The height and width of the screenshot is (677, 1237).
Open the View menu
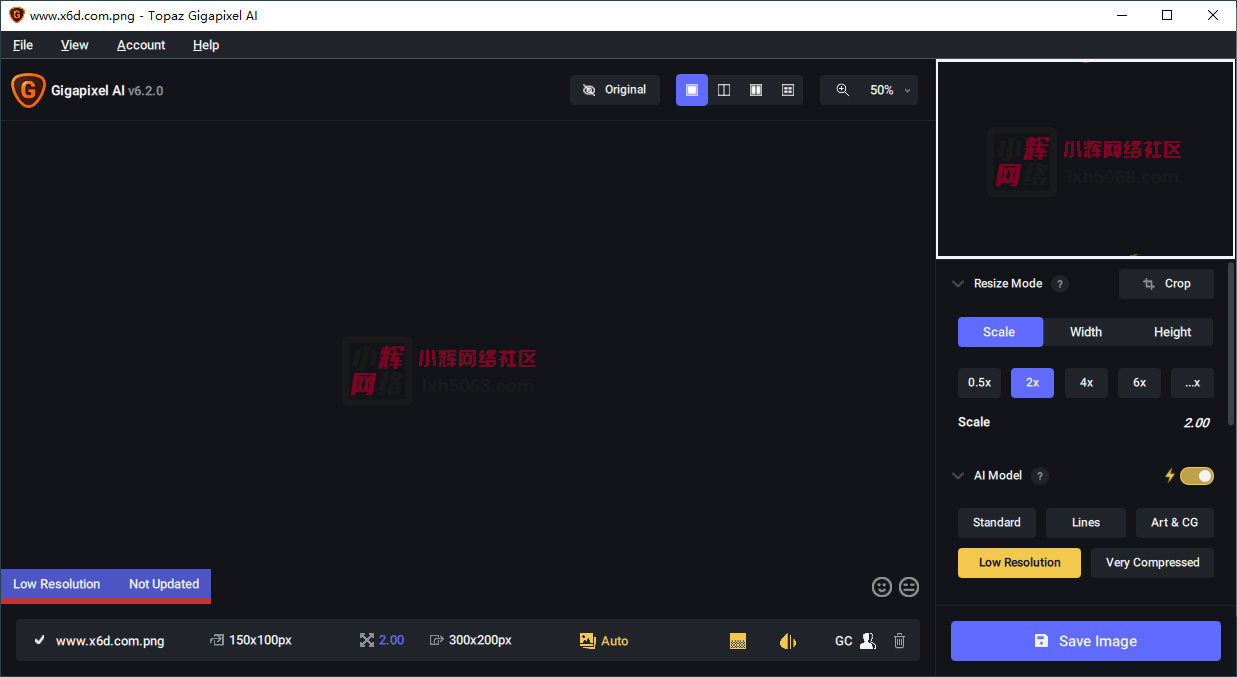pos(75,45)
